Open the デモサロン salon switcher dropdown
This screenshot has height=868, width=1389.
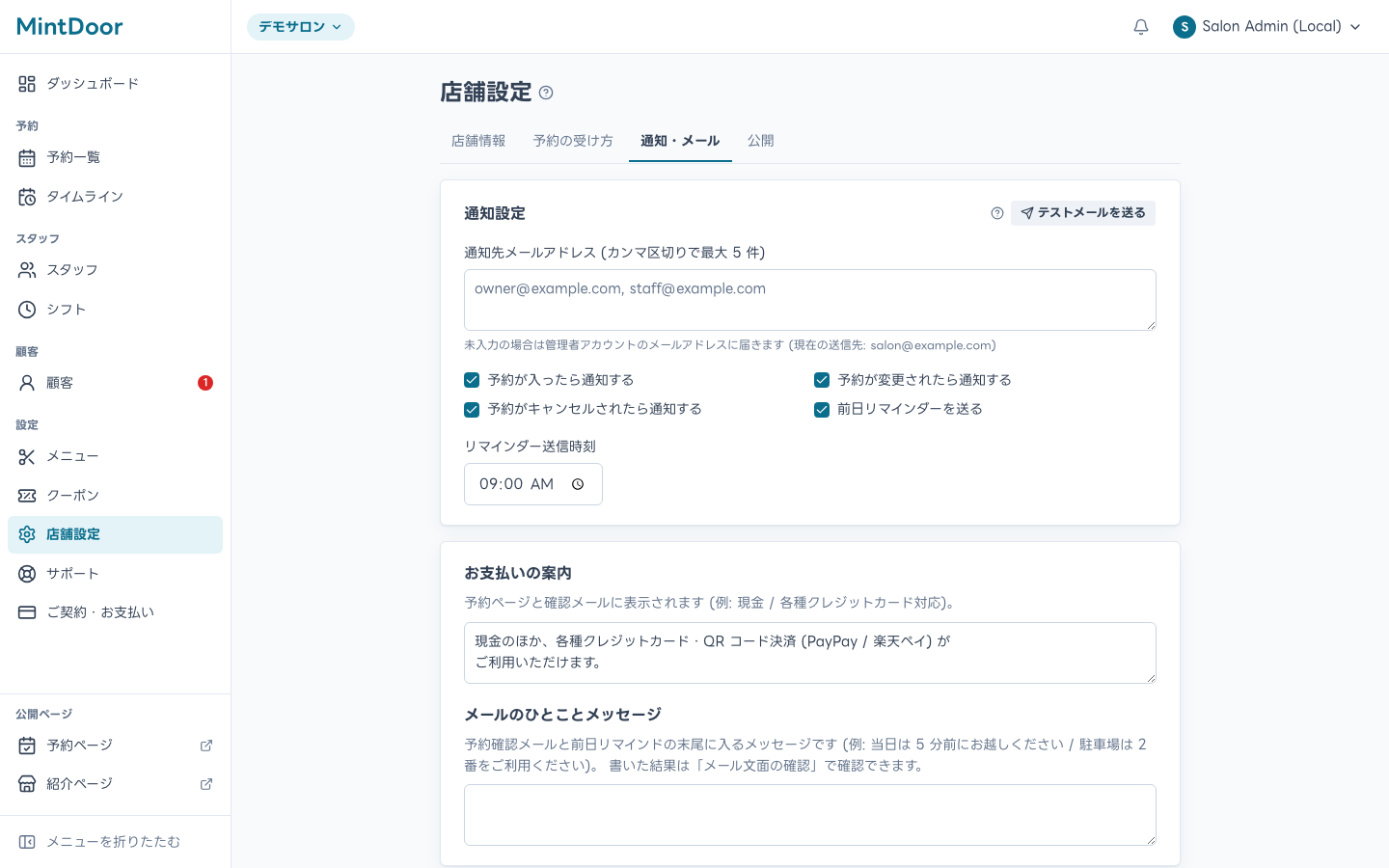click(x=301, y=27)
